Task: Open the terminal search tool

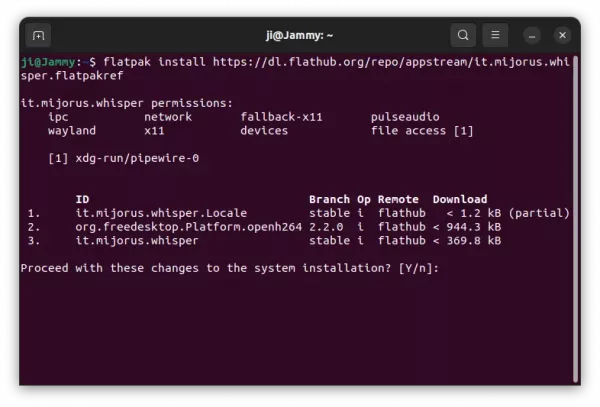Action: [x=463, y=35]
